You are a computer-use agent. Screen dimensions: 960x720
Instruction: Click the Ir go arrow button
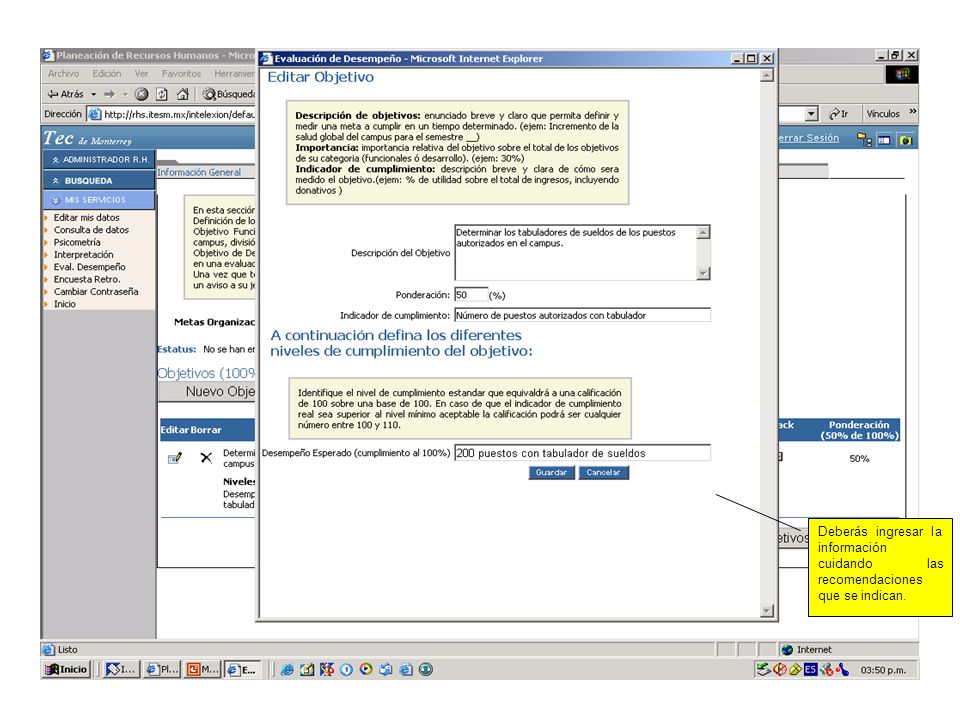tap(839, 114)
